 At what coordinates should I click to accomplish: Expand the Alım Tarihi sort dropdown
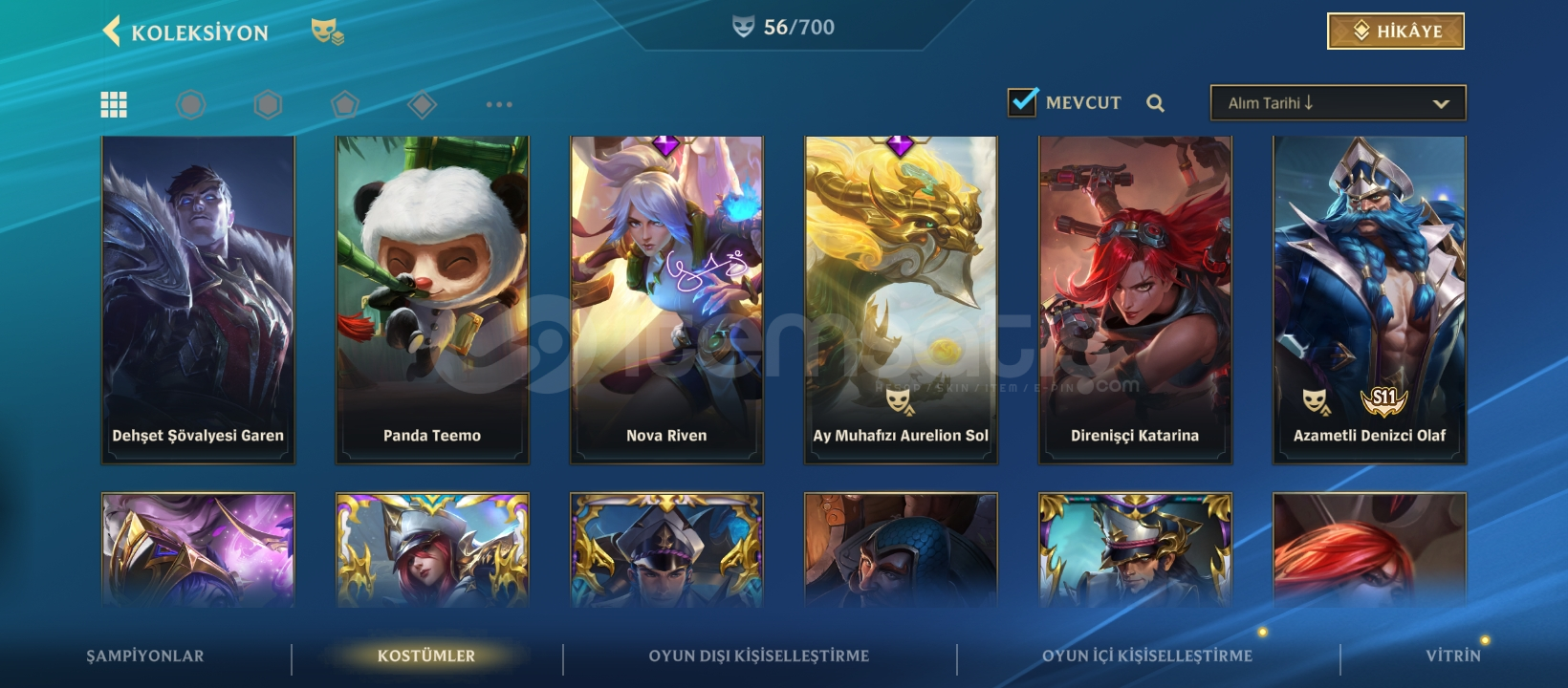coord(1338,103)
